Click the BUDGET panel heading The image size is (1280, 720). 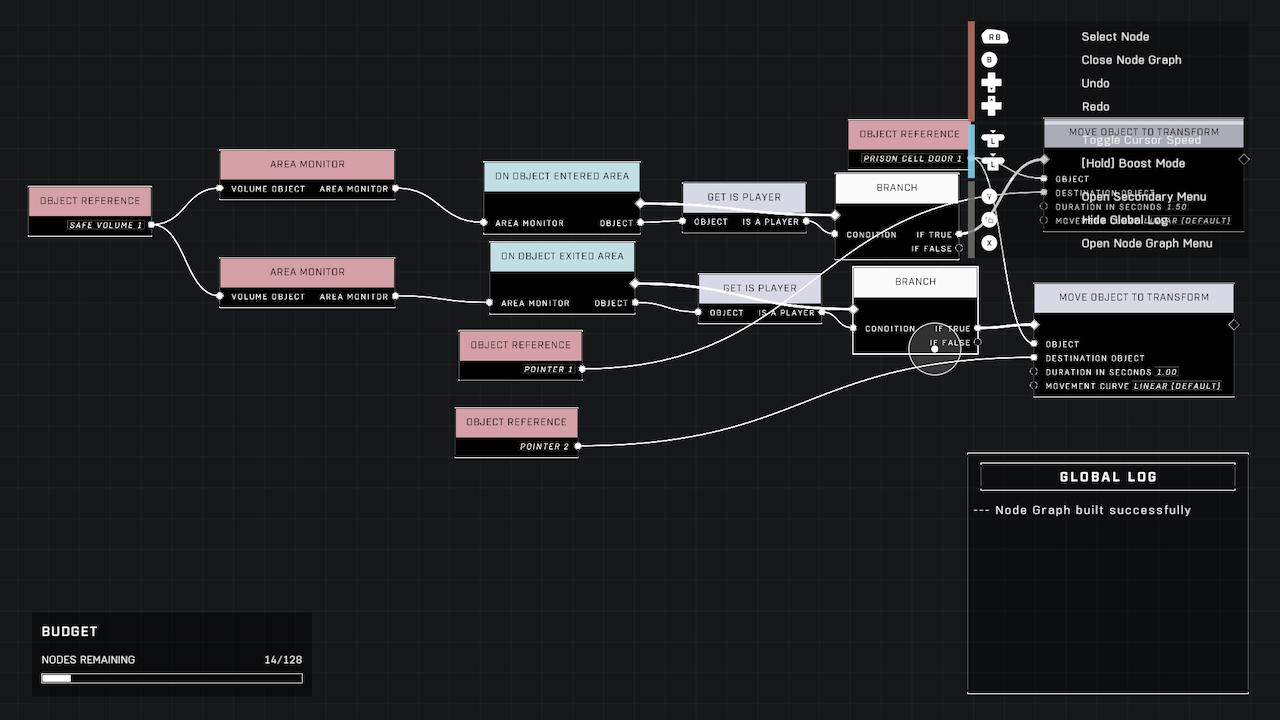pyautogui.click(x=69, y=632)
